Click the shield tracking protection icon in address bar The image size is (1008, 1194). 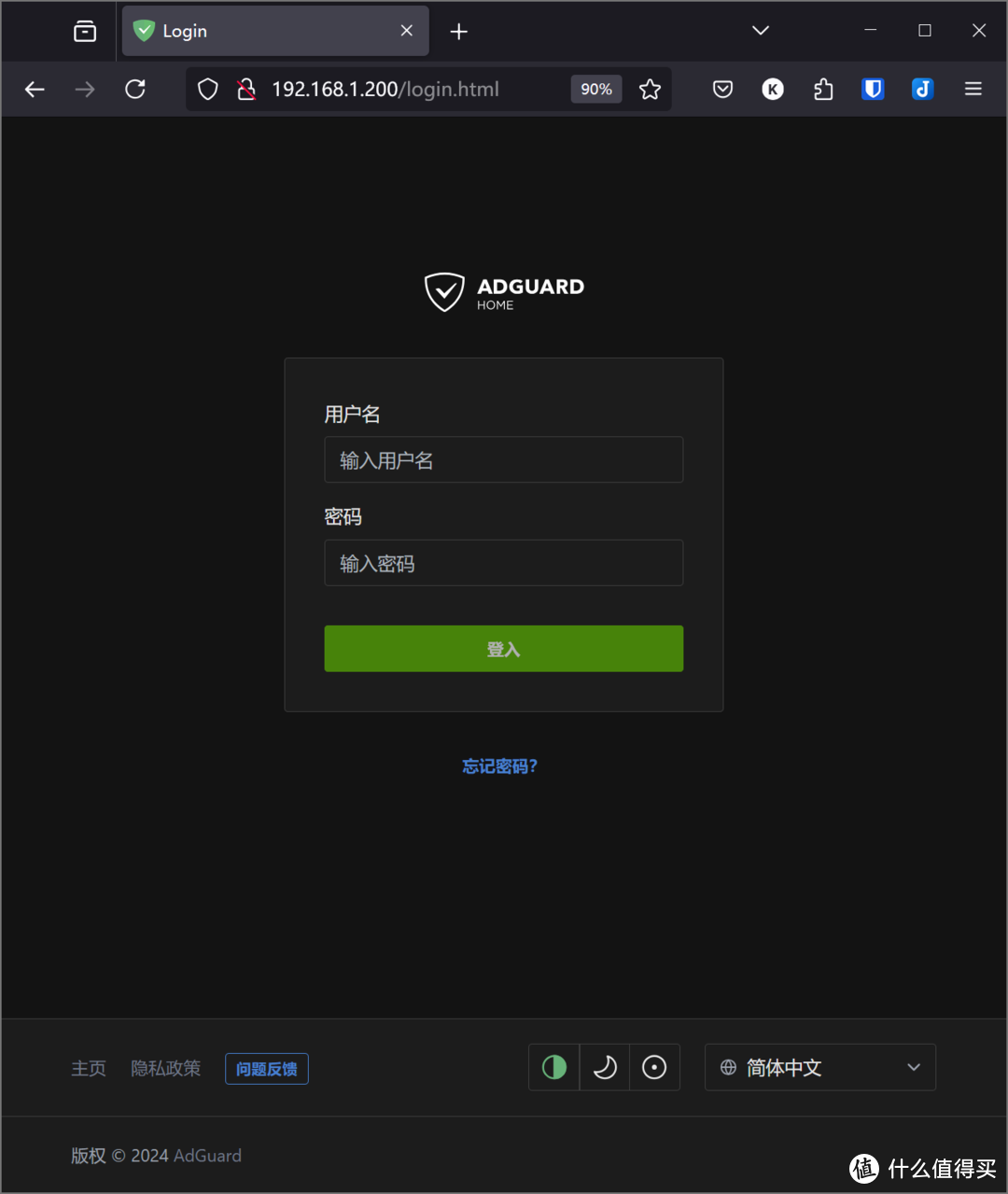point(207,89)
